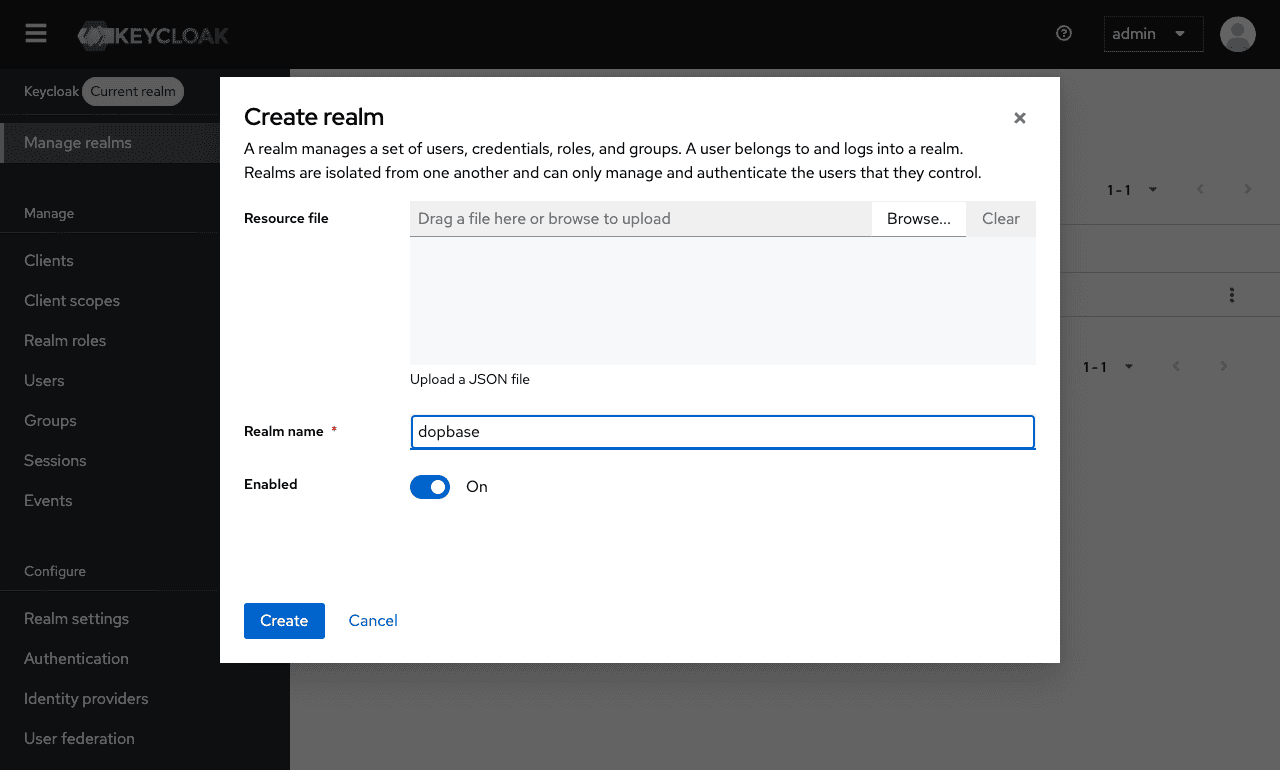
Task: Click the Create button
Action: click(284, 621)
